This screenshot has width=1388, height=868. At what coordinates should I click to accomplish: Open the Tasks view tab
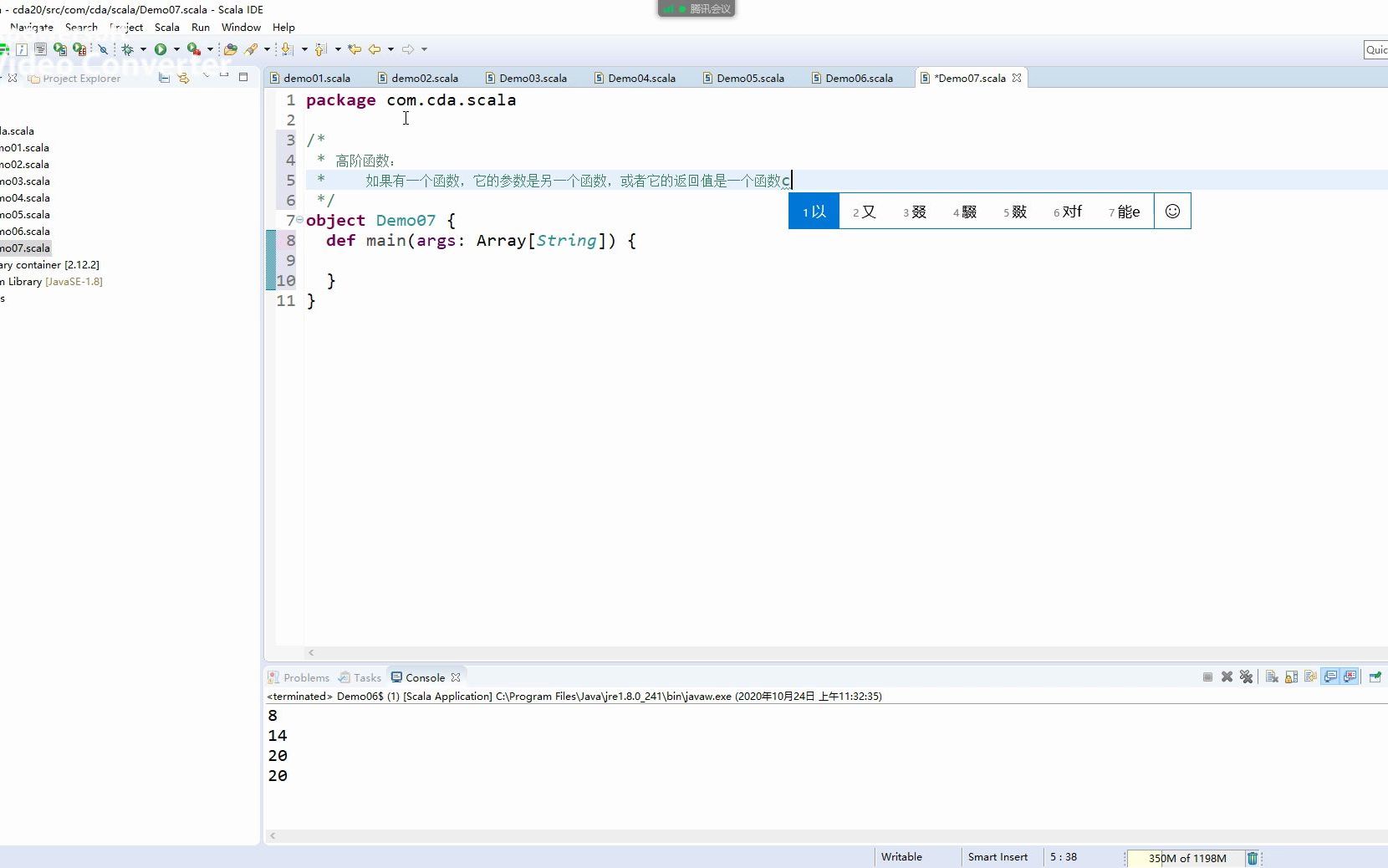(360, 677)
